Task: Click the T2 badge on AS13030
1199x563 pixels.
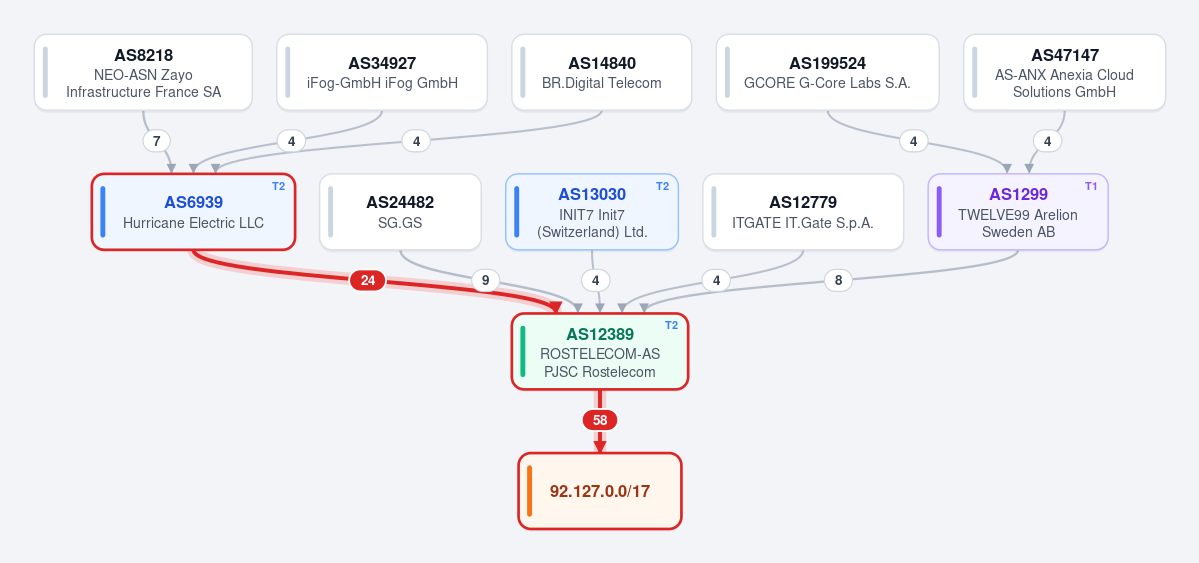Action: [x=662, y=186]
